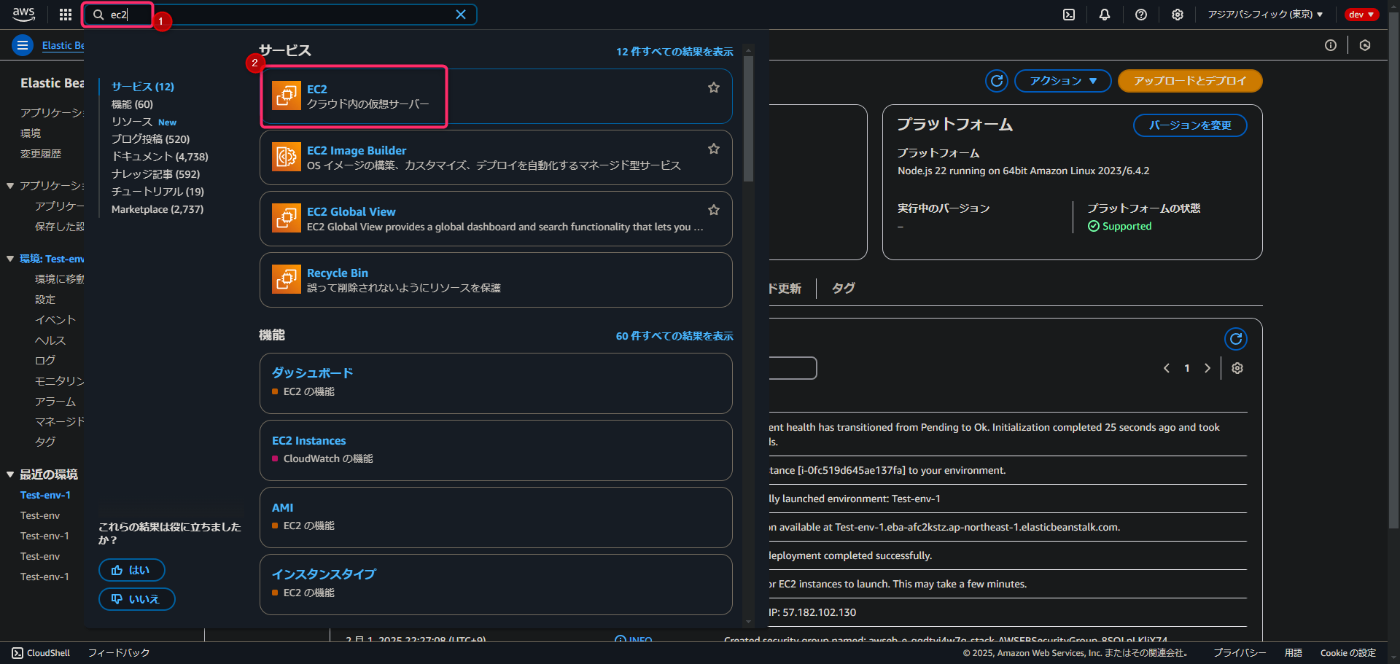Open events table preferences gear

pos(1237,368)
